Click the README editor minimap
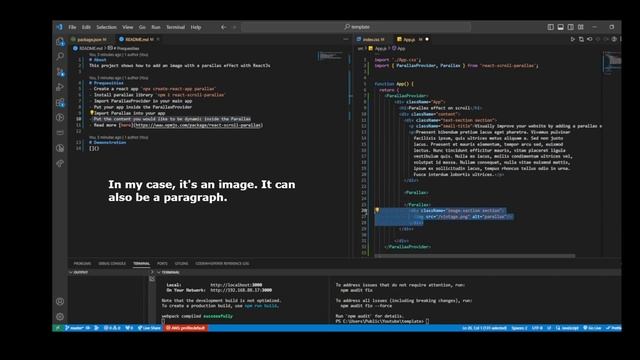Image resolution: width=640 pixels, height=360 pixels. [330, 56]
